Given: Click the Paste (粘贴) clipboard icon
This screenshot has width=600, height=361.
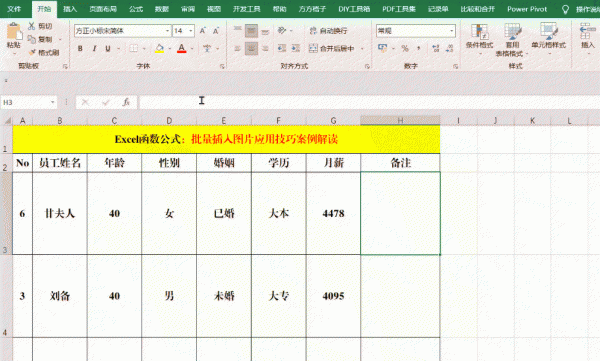Looking at the screenshot, I should point(14,31).
